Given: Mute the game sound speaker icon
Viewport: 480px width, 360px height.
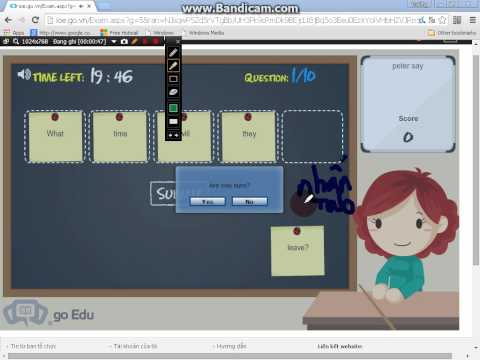Looking at the screenshot, I should pos(24,74).
